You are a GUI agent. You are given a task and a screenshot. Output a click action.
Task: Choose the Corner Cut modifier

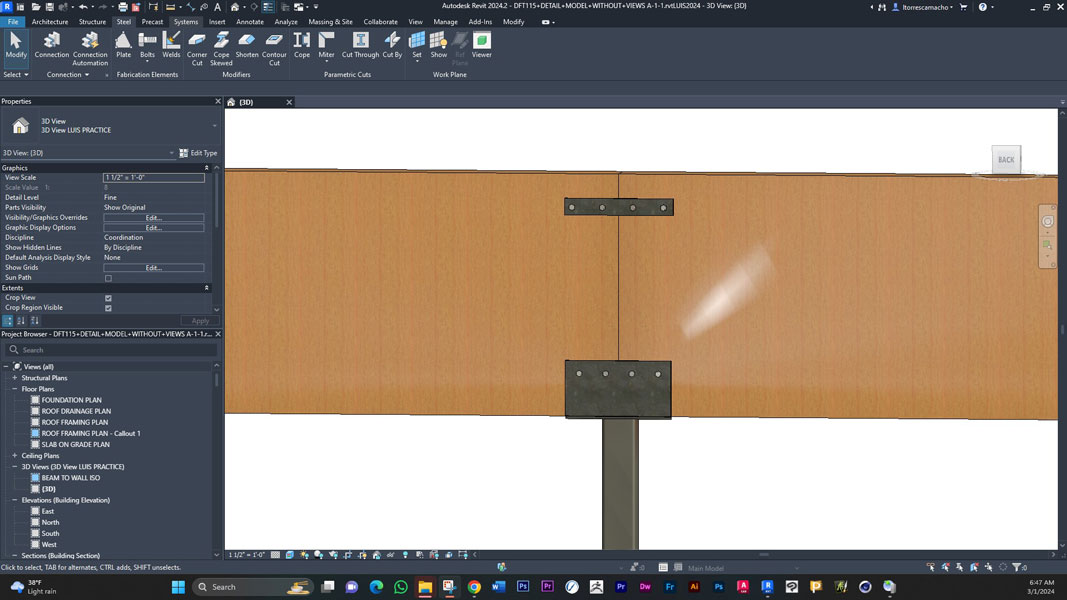click(x=197, y=46)
